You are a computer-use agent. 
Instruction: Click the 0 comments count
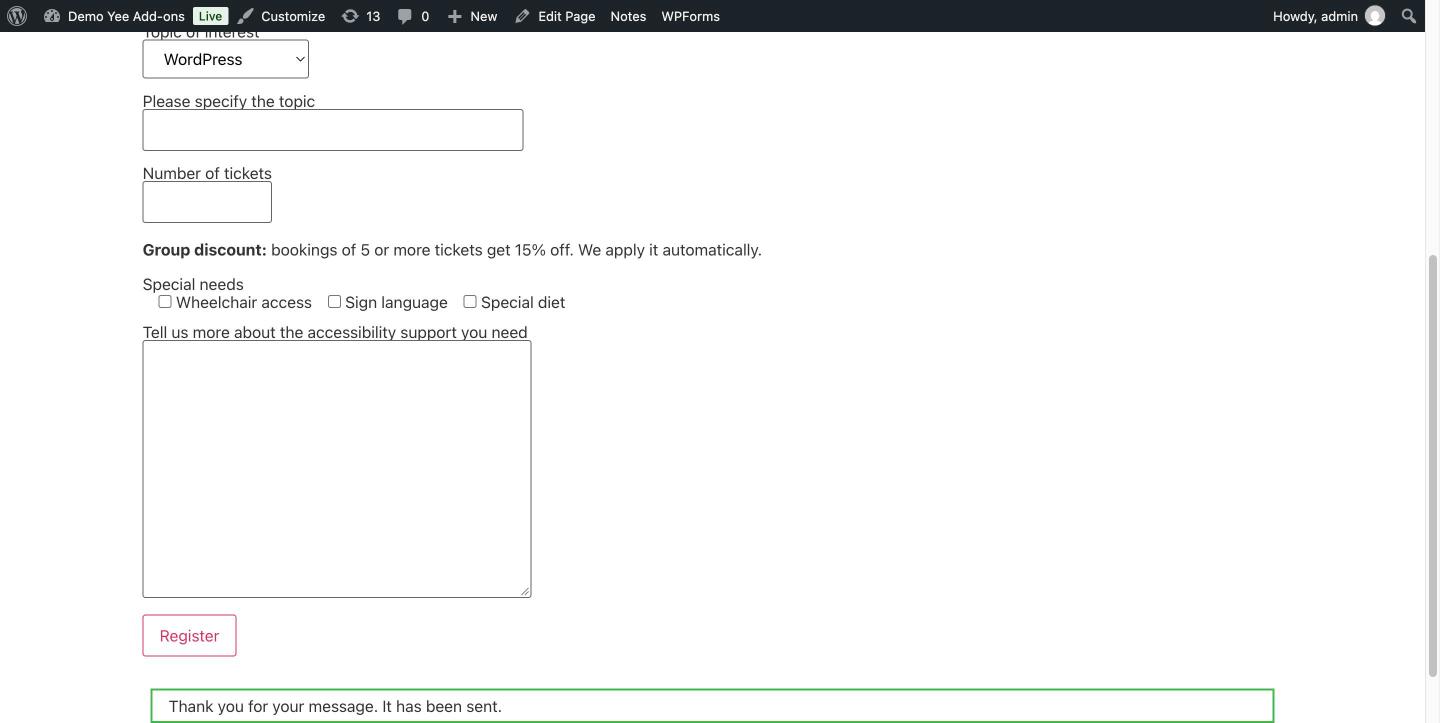425,16
